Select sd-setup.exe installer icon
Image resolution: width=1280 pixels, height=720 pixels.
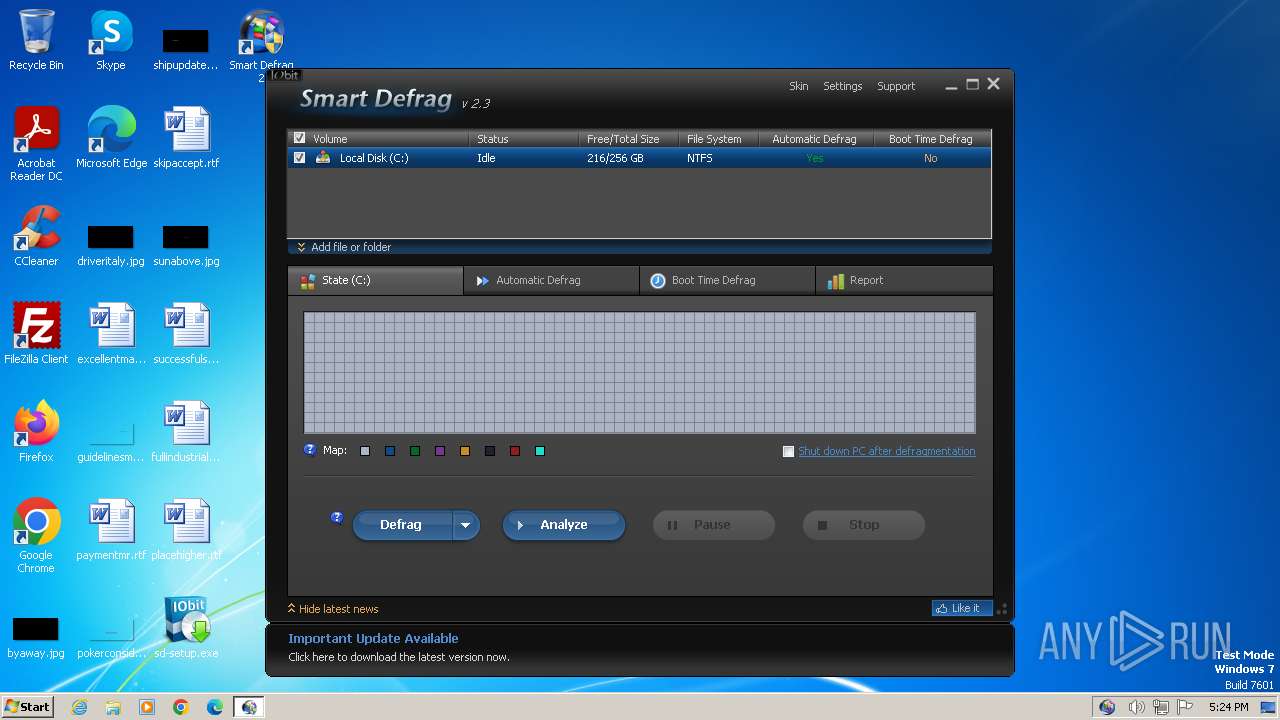(186, 628)
